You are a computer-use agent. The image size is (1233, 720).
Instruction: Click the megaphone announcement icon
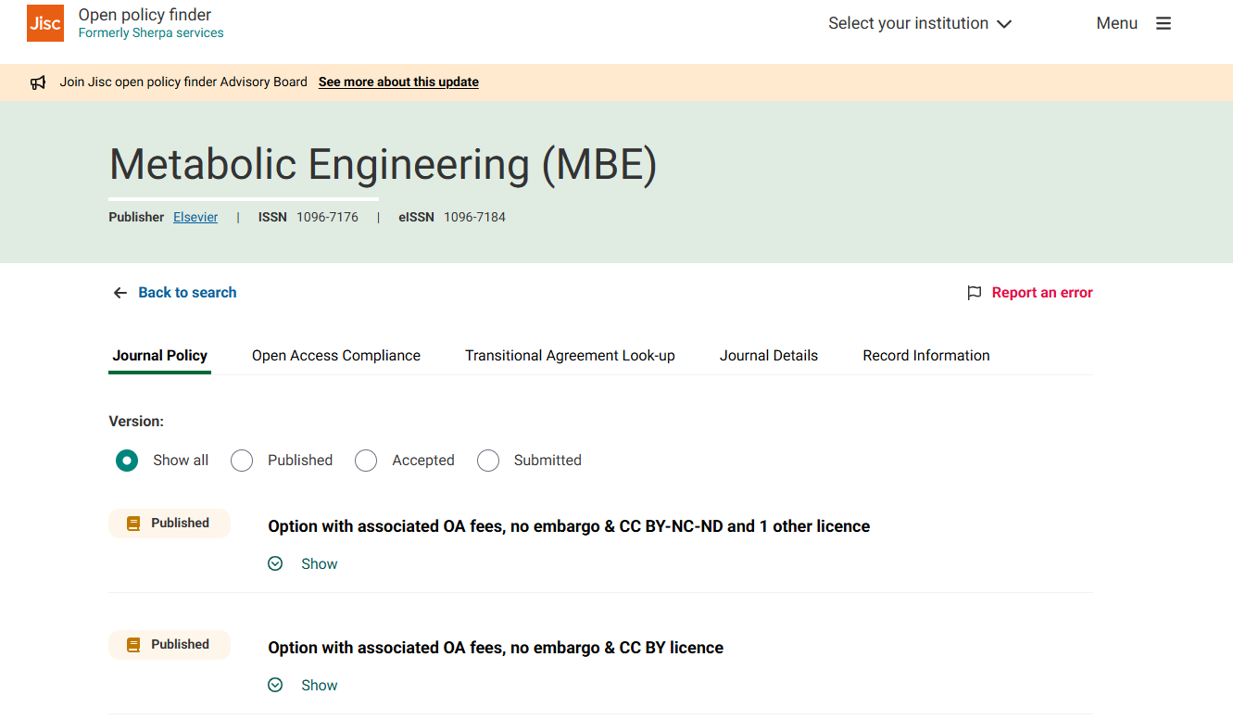38,82
